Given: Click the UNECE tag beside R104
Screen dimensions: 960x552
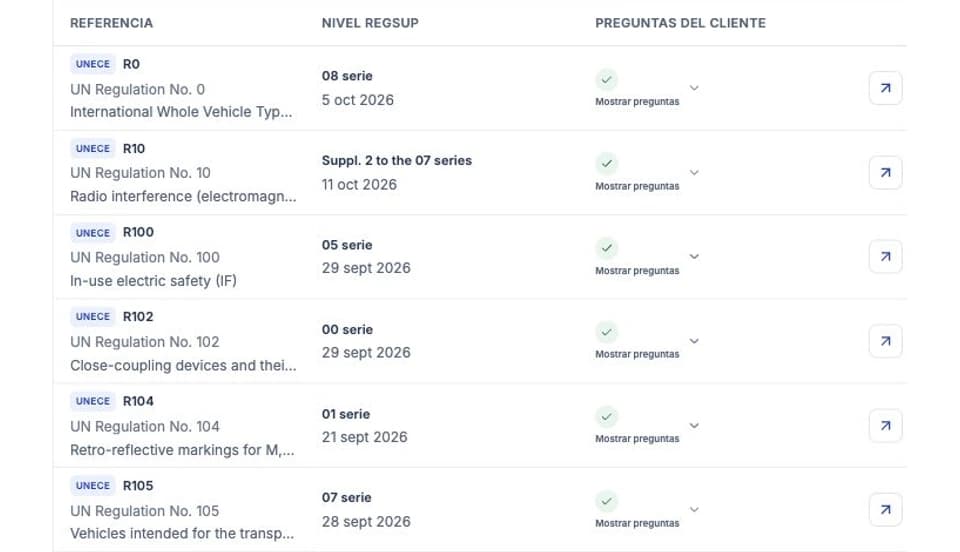Looking at the screenshot, I should 92,401.
